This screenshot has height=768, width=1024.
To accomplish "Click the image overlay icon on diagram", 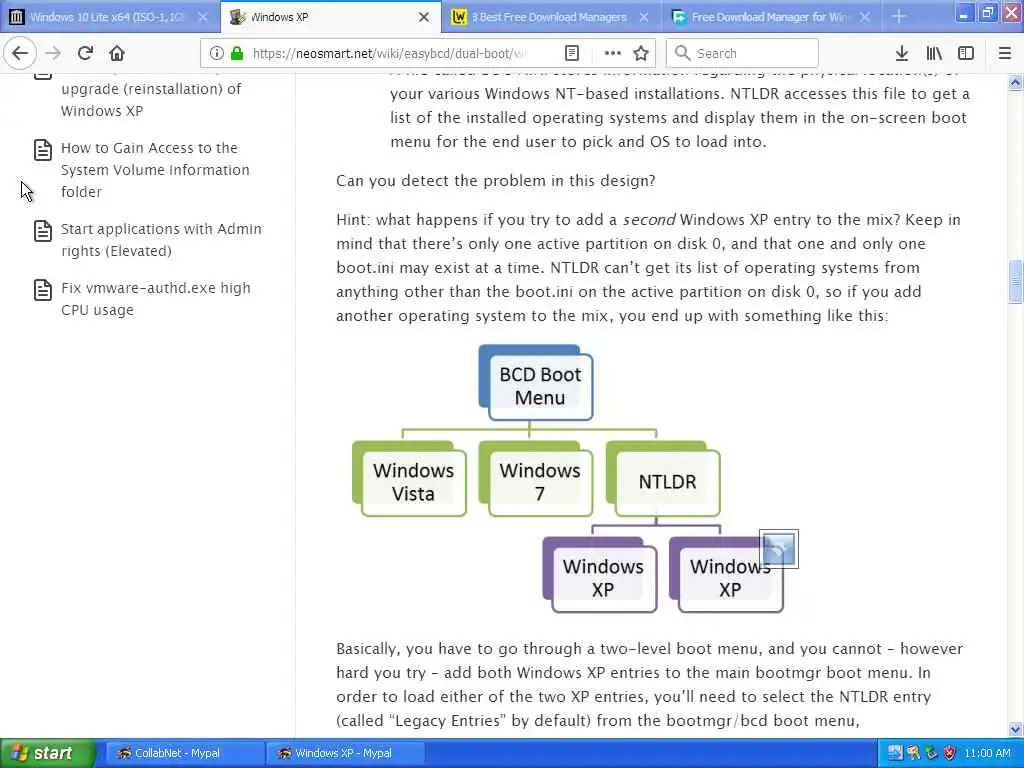I will 779,549.
